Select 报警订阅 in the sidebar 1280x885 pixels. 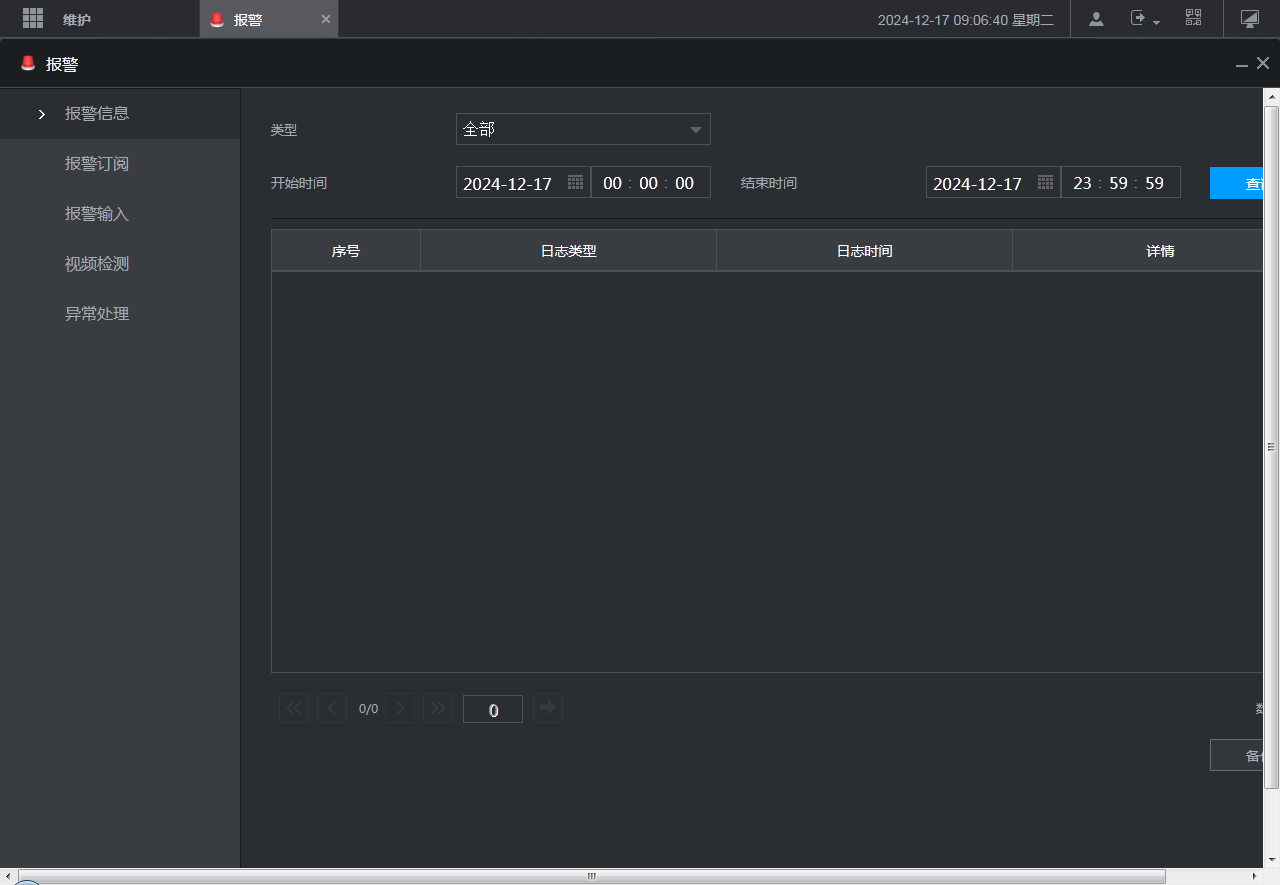[x=97, y=163]
